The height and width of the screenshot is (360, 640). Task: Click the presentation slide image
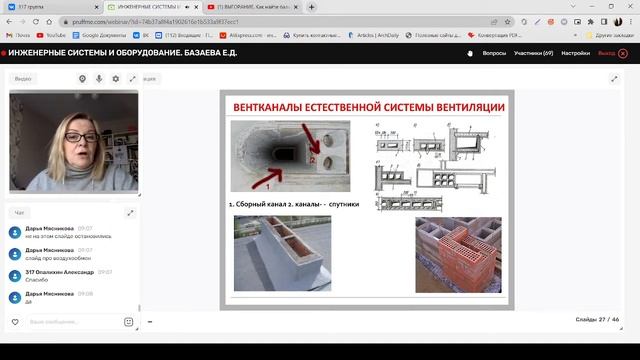(x=367, y=200)
